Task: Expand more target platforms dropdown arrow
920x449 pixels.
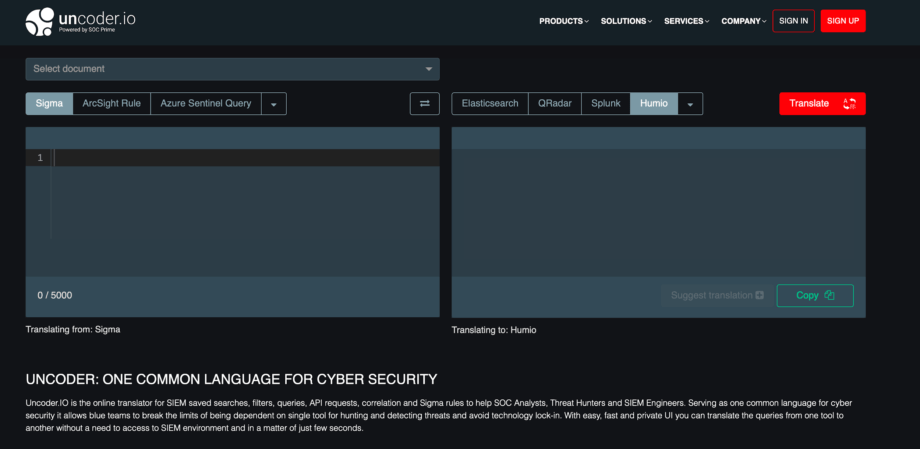Action: click(x=691, y=104)
